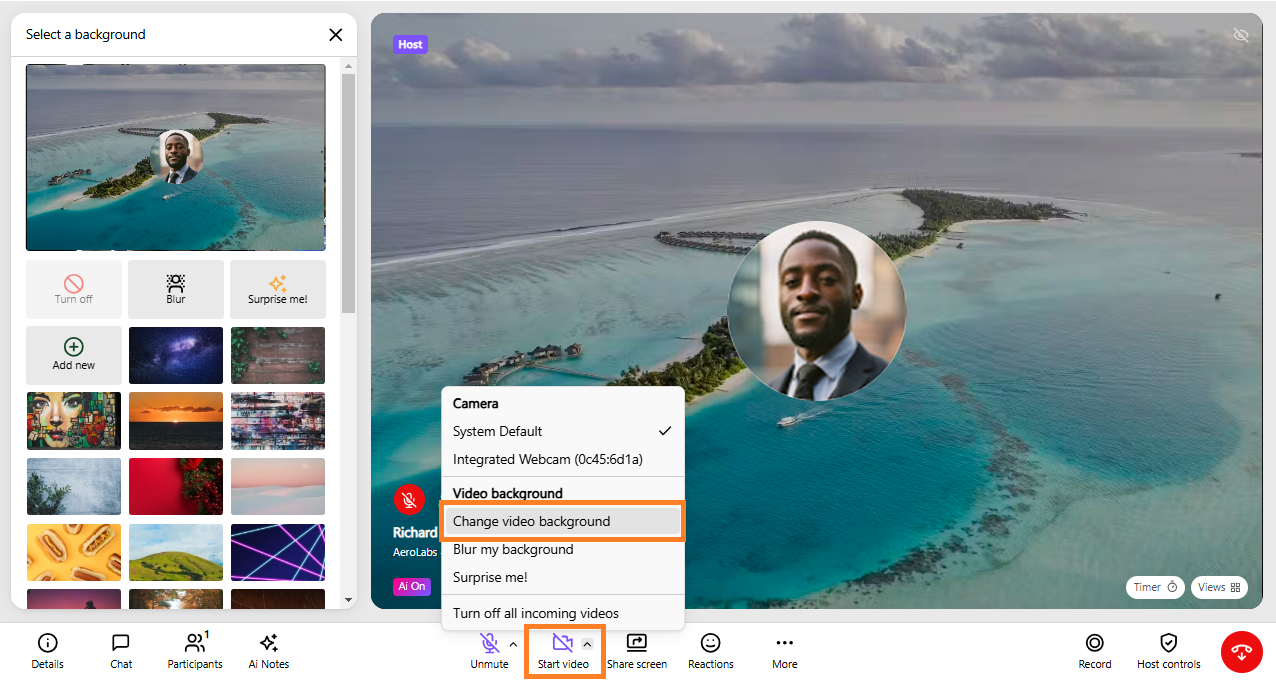Turn off the virtual background
Viewport: 1276px width, 692px height.
(x=74, y=289)
